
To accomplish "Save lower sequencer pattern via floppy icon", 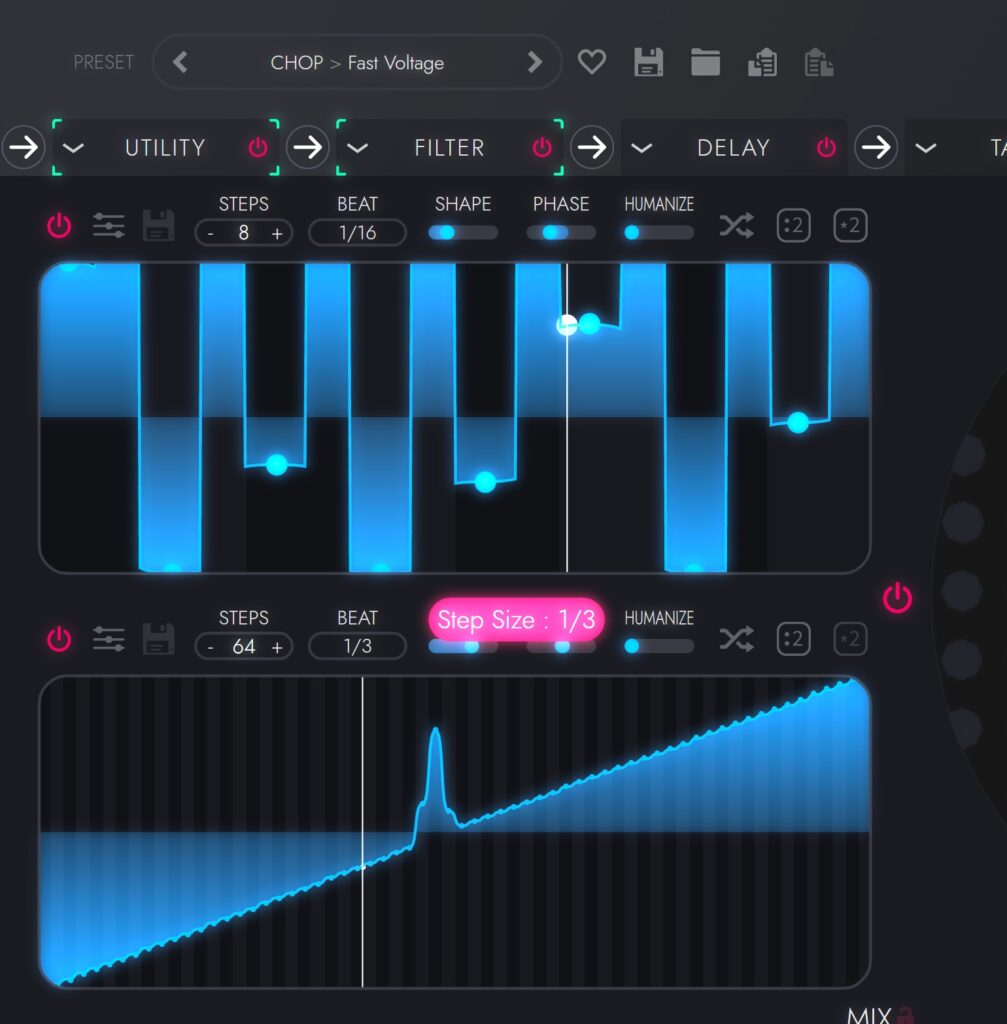I will coord(159,639).
